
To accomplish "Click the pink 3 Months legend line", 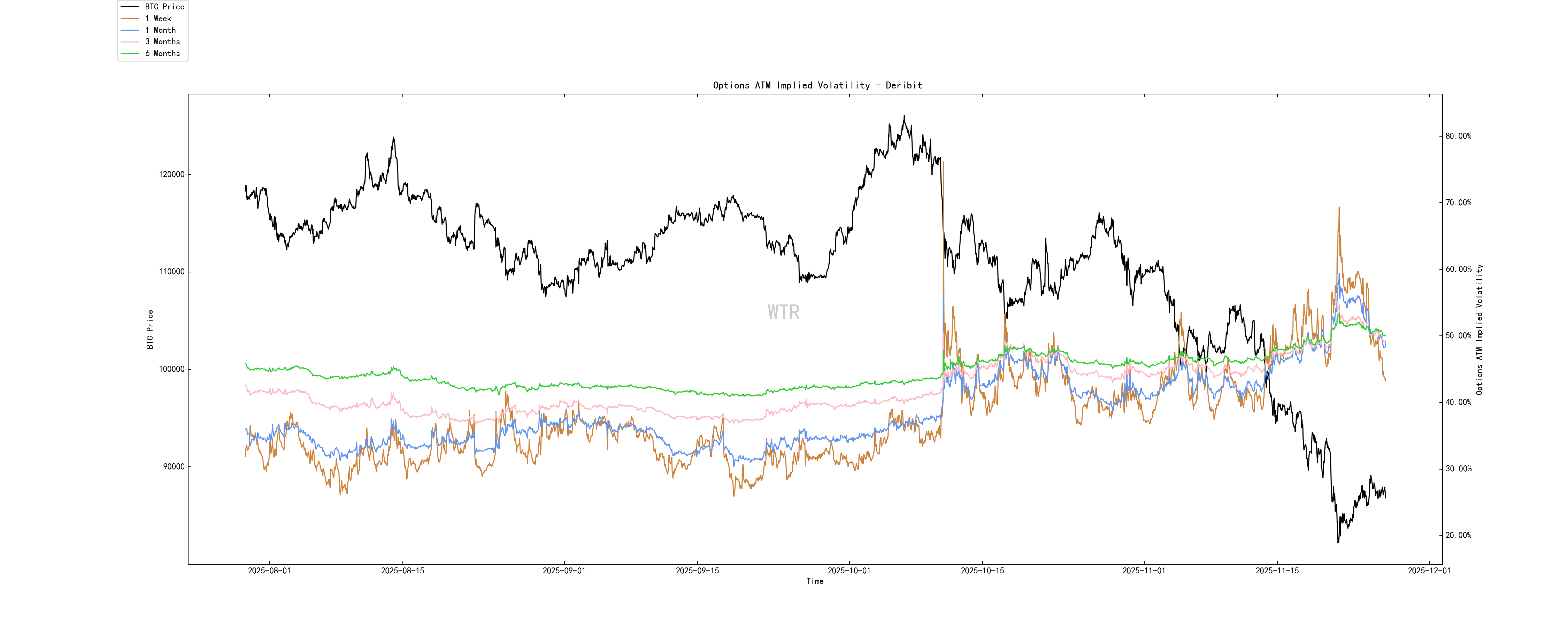I will click(x=130, y=41).
